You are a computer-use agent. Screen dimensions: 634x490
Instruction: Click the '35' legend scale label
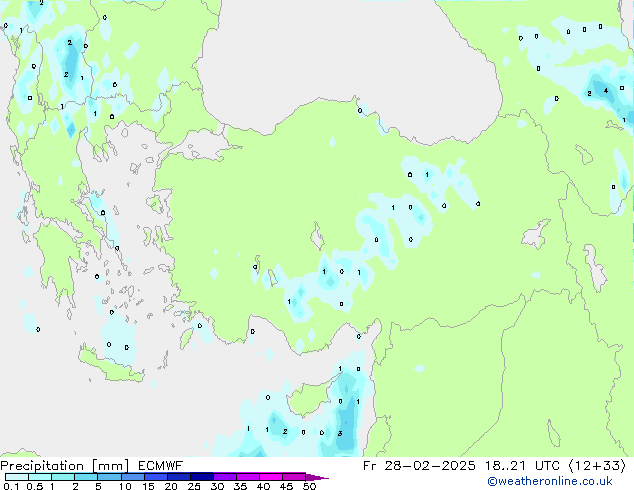click(240, 486)
